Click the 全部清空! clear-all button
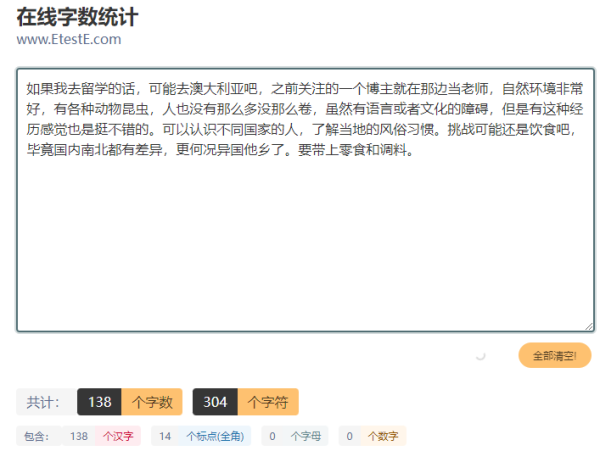 pos(554,355)
